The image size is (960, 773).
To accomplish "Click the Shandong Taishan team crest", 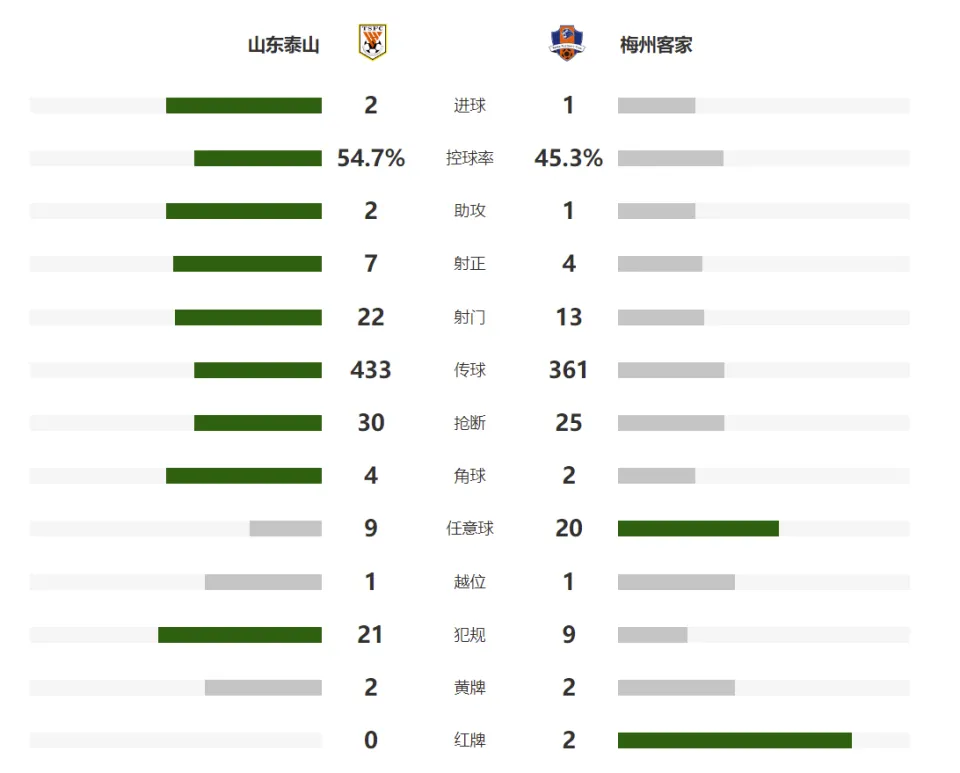I will [x=372, y=43].
